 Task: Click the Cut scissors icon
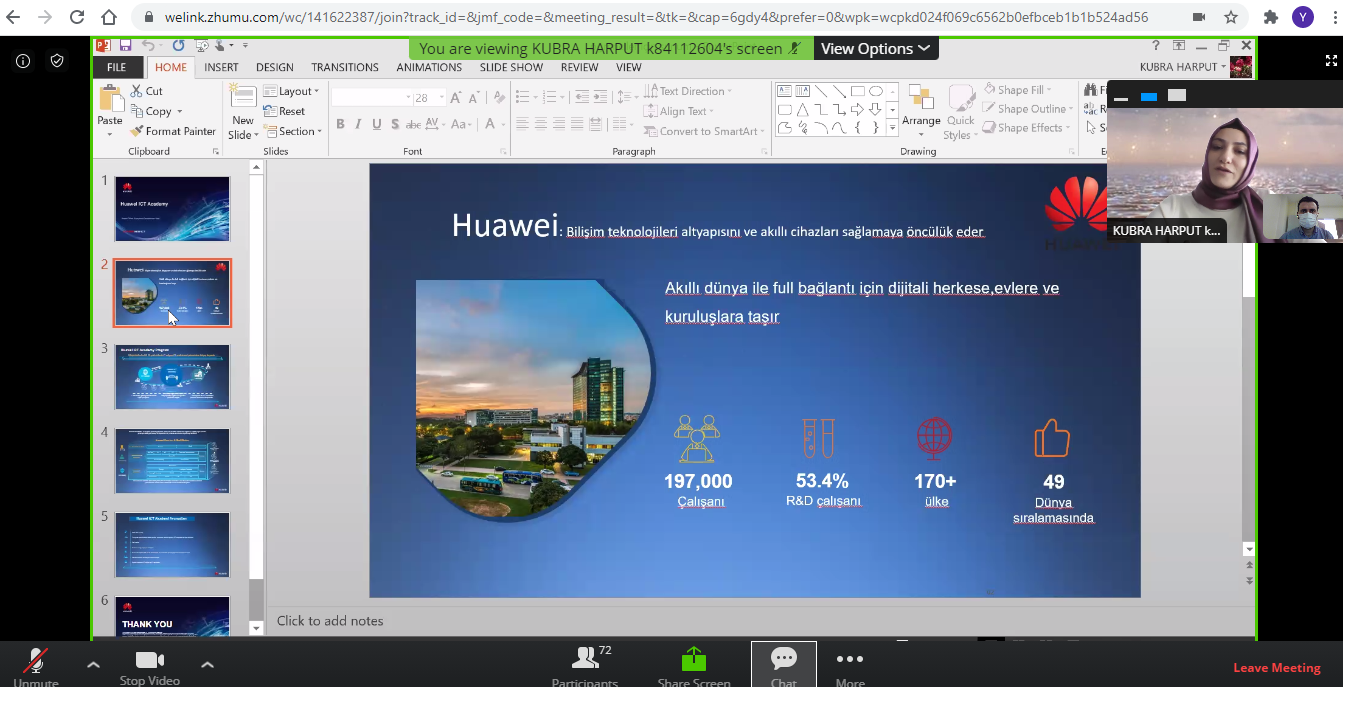(136, 91)
